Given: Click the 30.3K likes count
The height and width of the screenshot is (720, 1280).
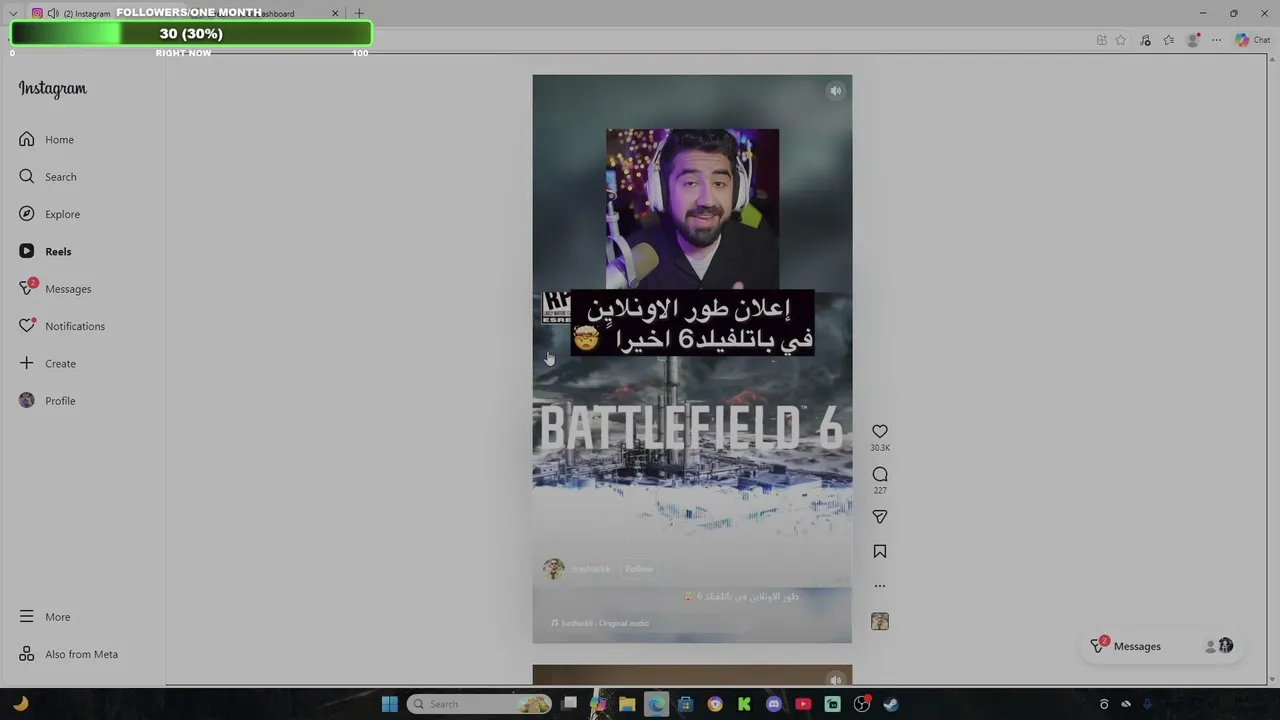Looking at the screenshot, I should pos(880,448).
